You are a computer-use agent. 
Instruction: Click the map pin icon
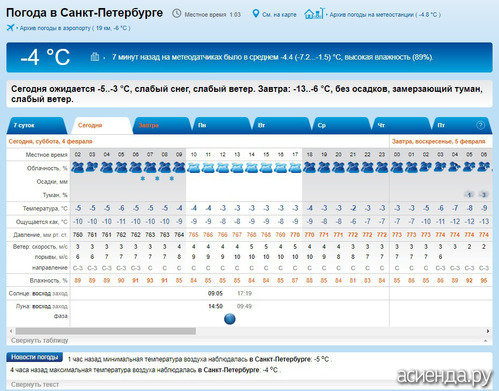coord(255,14)
